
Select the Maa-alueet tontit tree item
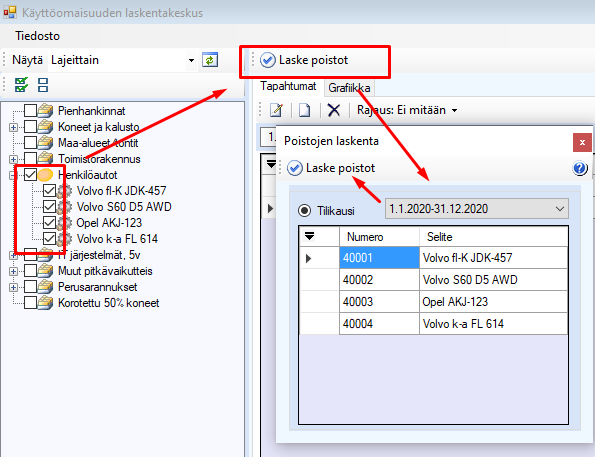coord(98,143)
